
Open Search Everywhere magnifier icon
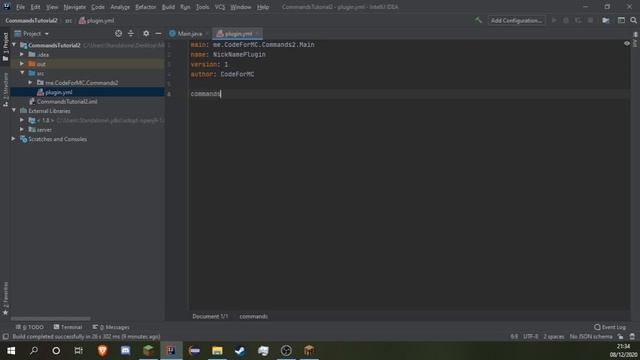pyautogui.click(x=633, y=20)
